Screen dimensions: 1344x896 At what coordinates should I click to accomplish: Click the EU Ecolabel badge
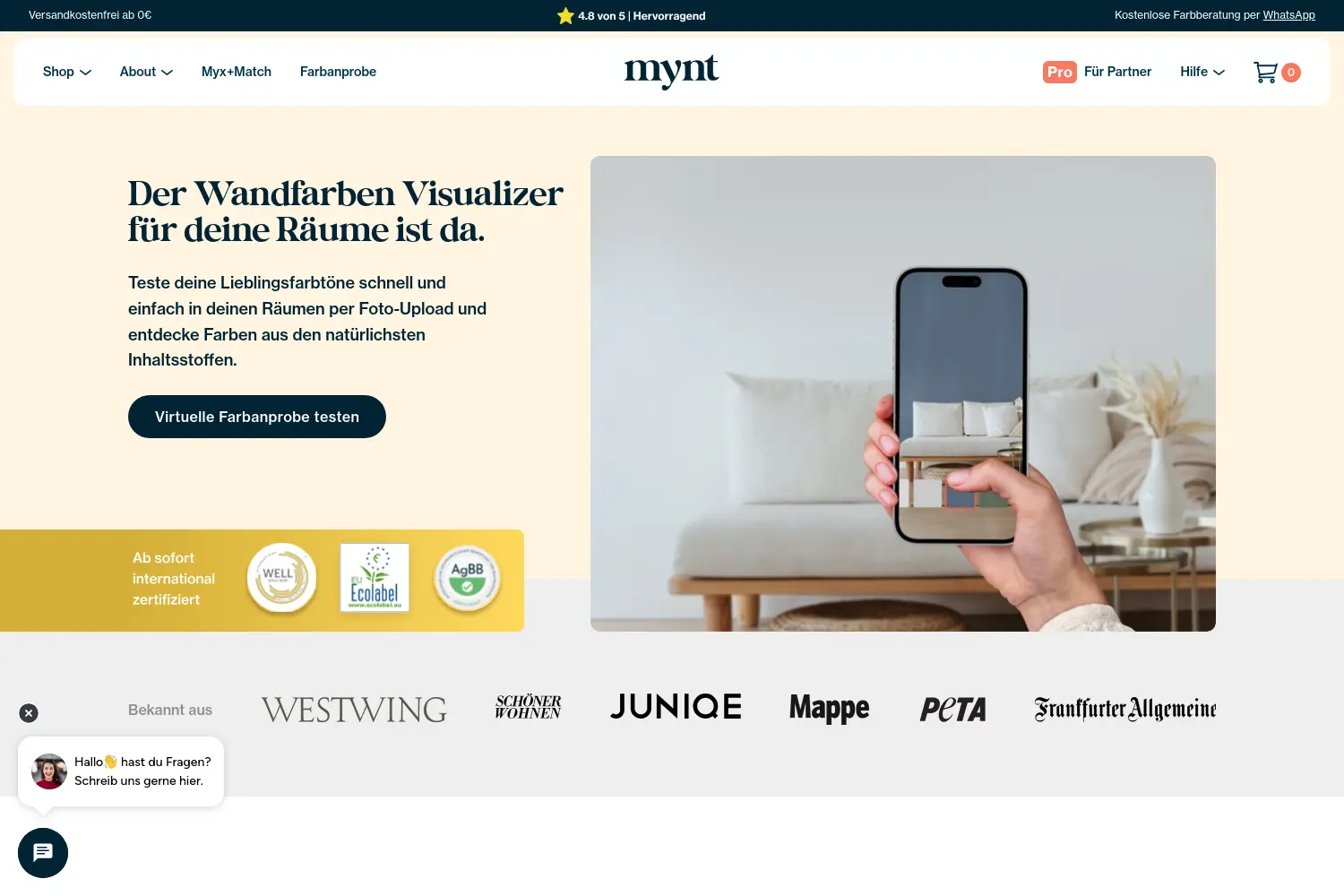tap(375, 578)
